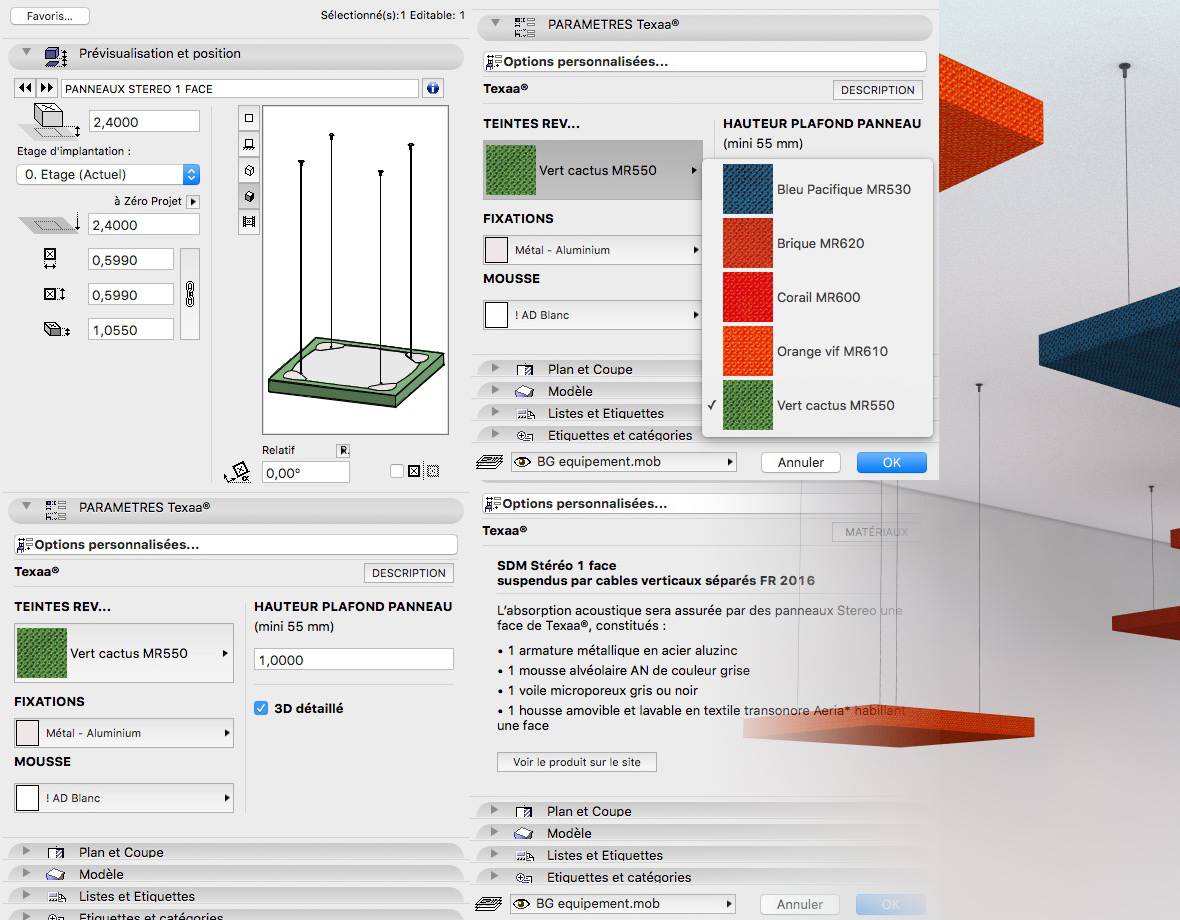Choose Bleu Pacifique MR530 from the menu
The height and width of the screenshot is (920, 1180).
817,190
